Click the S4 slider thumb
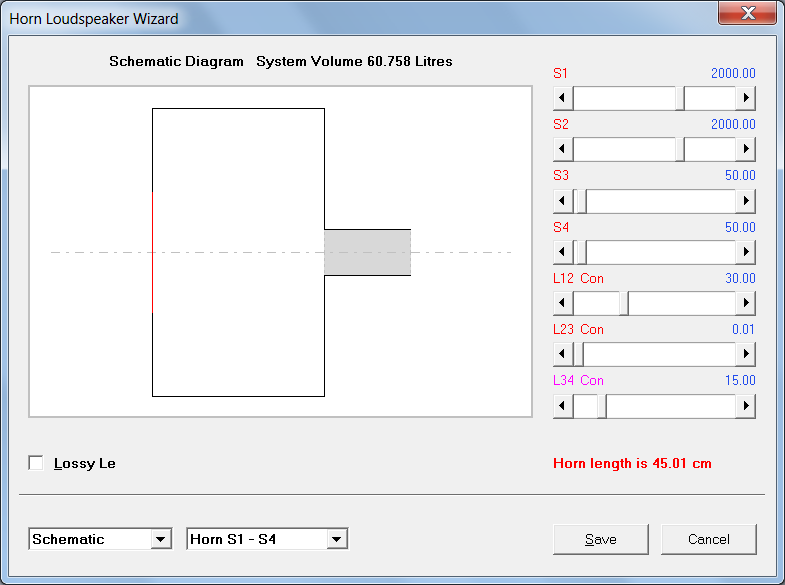The height and width of the screenshot is (585, 785). click(581, 252)
